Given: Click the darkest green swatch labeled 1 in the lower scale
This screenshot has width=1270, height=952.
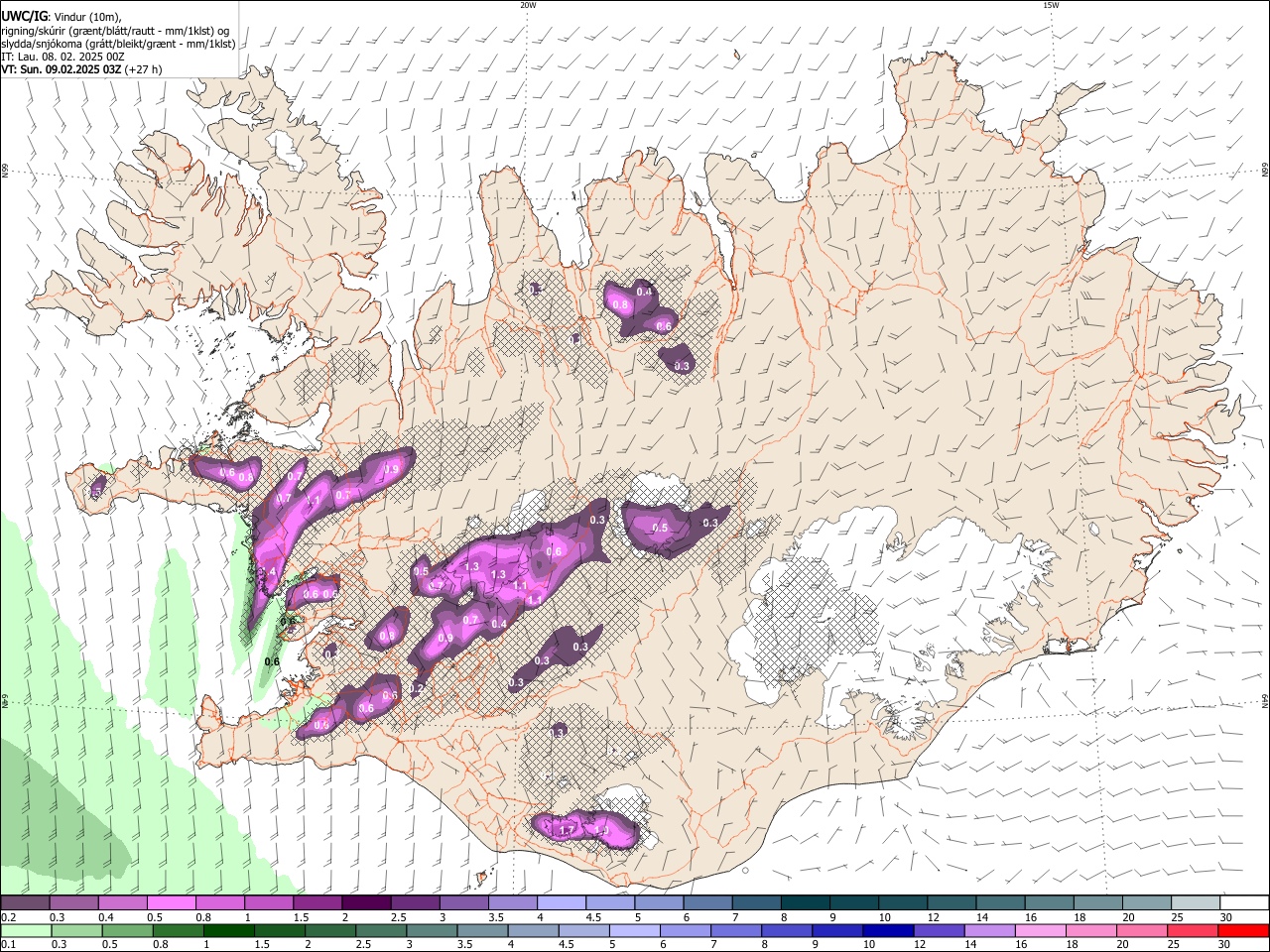Looking at the screenshot, I should (x=228, y=930).
